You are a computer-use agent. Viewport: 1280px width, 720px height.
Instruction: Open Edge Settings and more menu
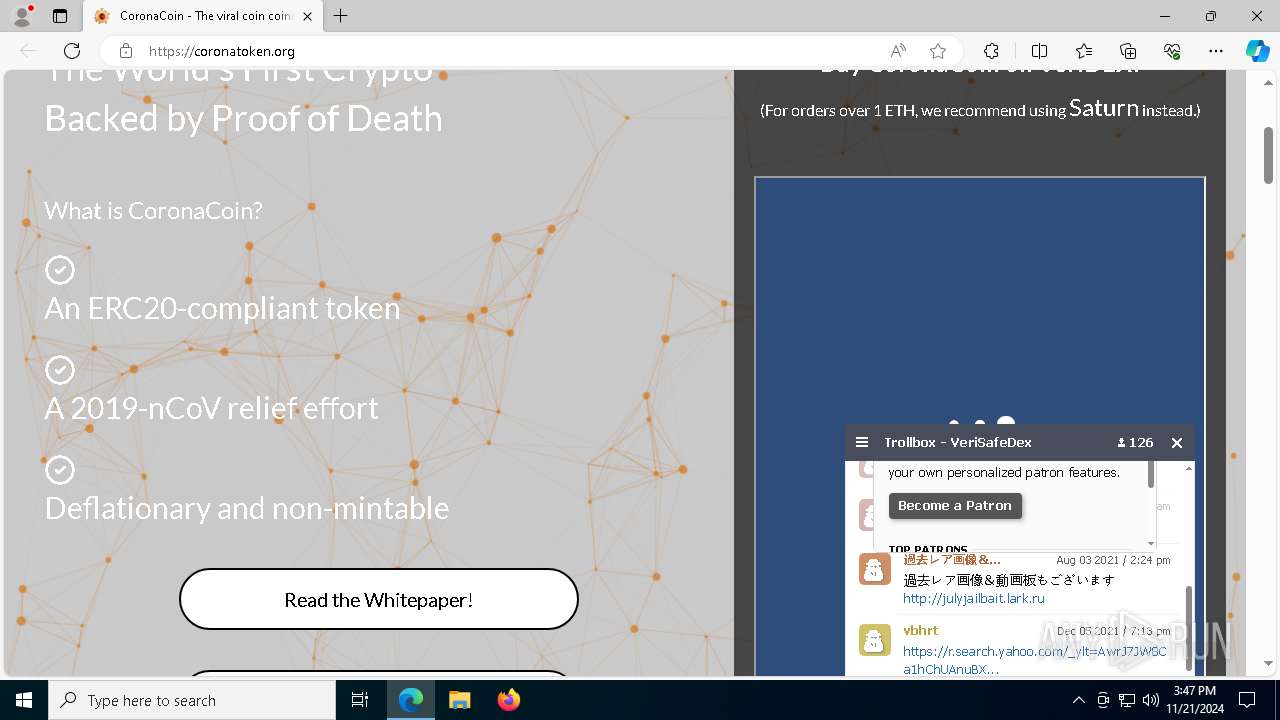pyautogui.click(x=1216, y=51)
